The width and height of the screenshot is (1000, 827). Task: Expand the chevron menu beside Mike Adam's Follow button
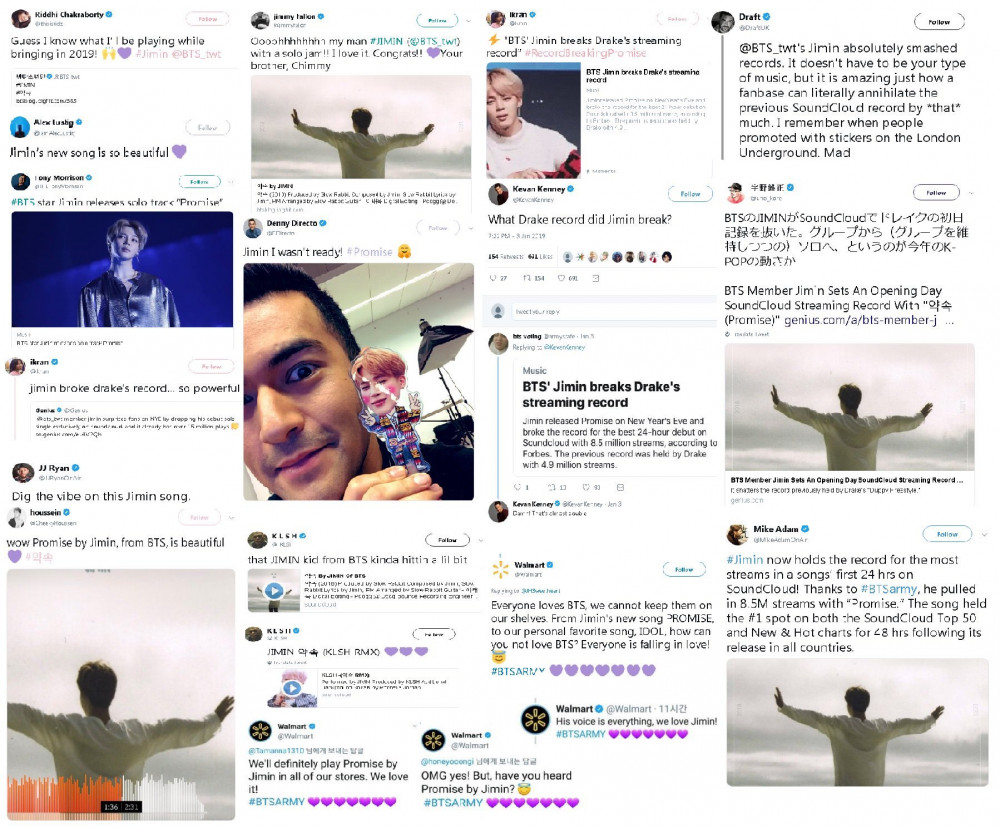[984, 534]
